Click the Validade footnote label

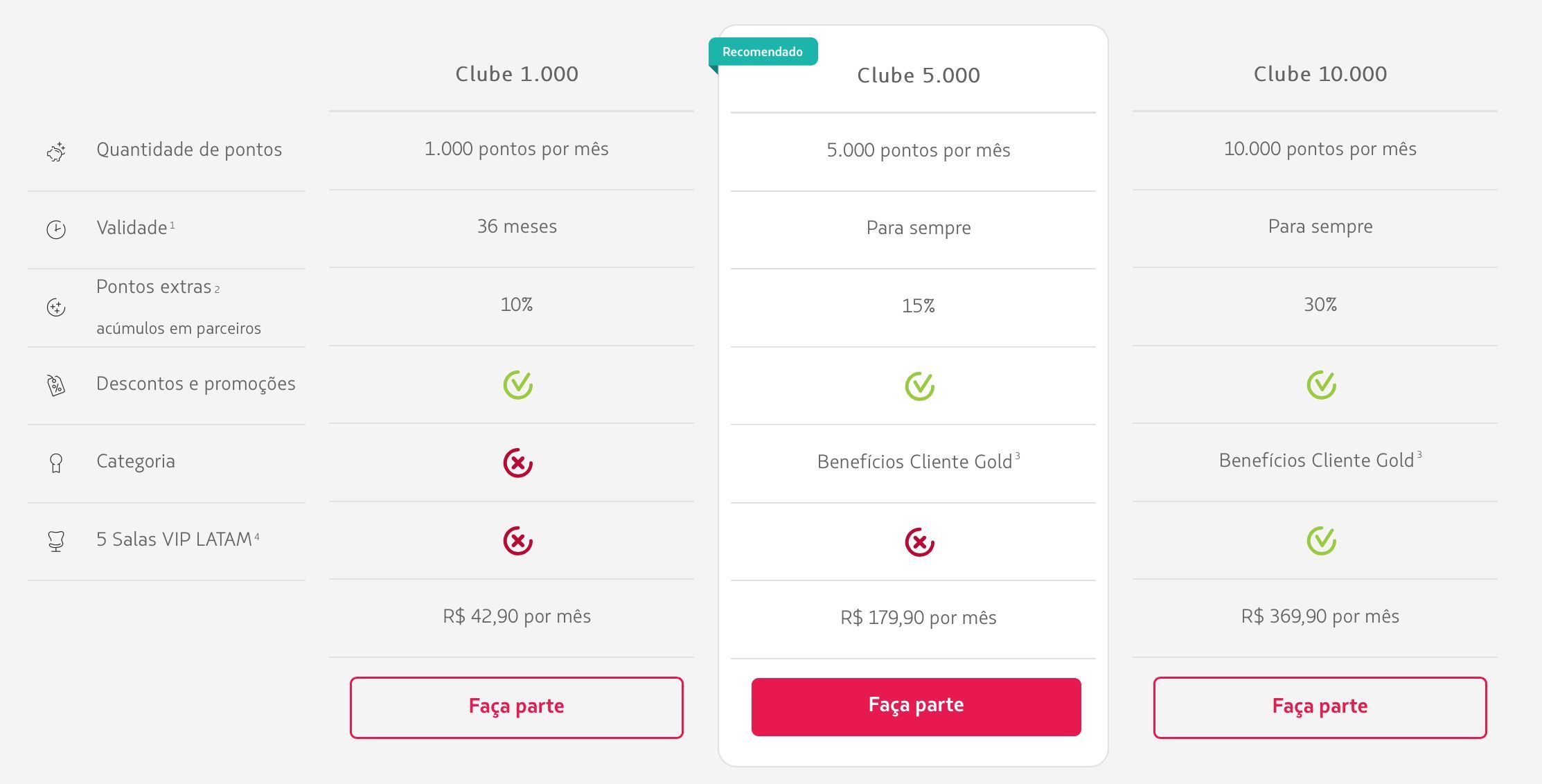[135, 228]
